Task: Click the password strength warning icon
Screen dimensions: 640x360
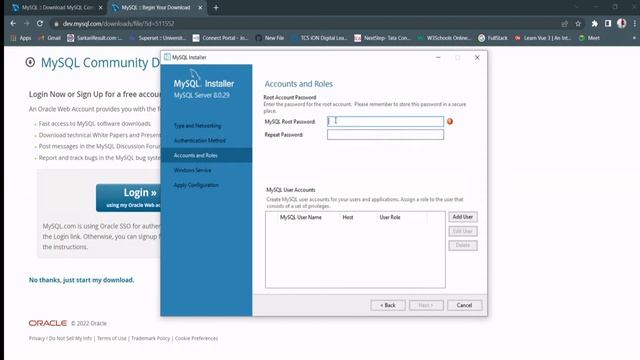Action: (450, 121)
